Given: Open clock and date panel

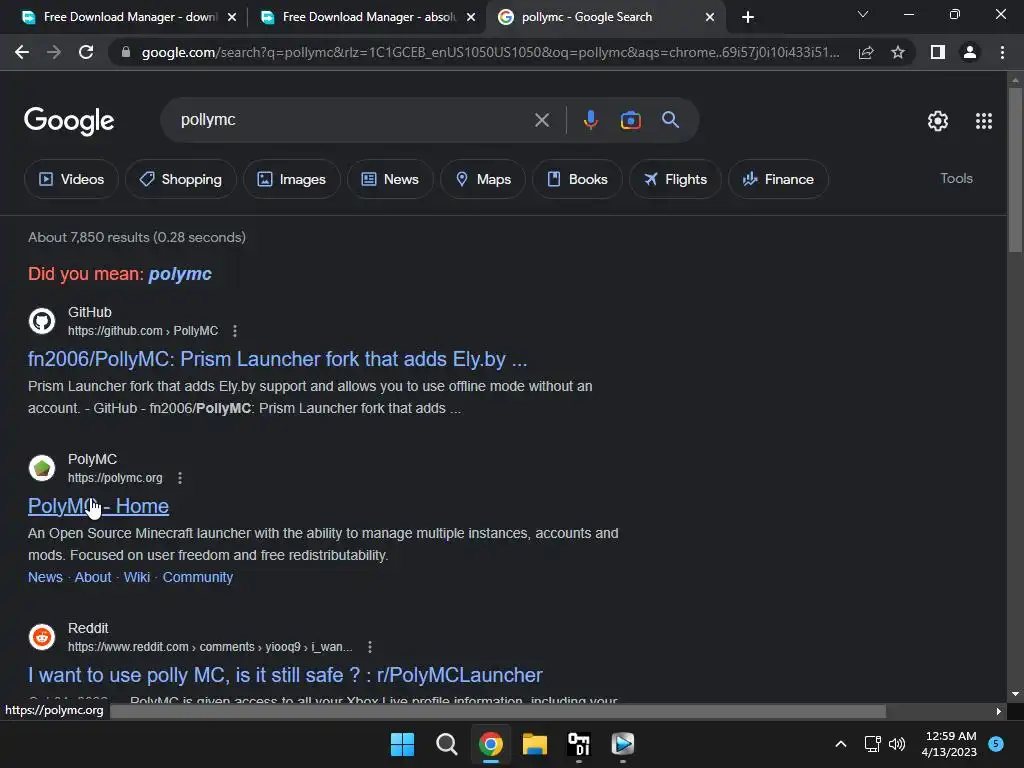Looking at the screenshot, I should [x=950, y=744].
